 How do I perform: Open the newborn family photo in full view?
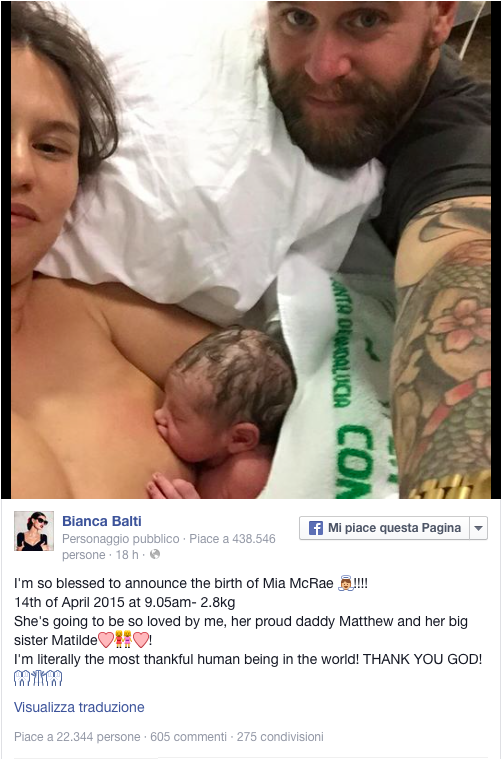(251, 249)
